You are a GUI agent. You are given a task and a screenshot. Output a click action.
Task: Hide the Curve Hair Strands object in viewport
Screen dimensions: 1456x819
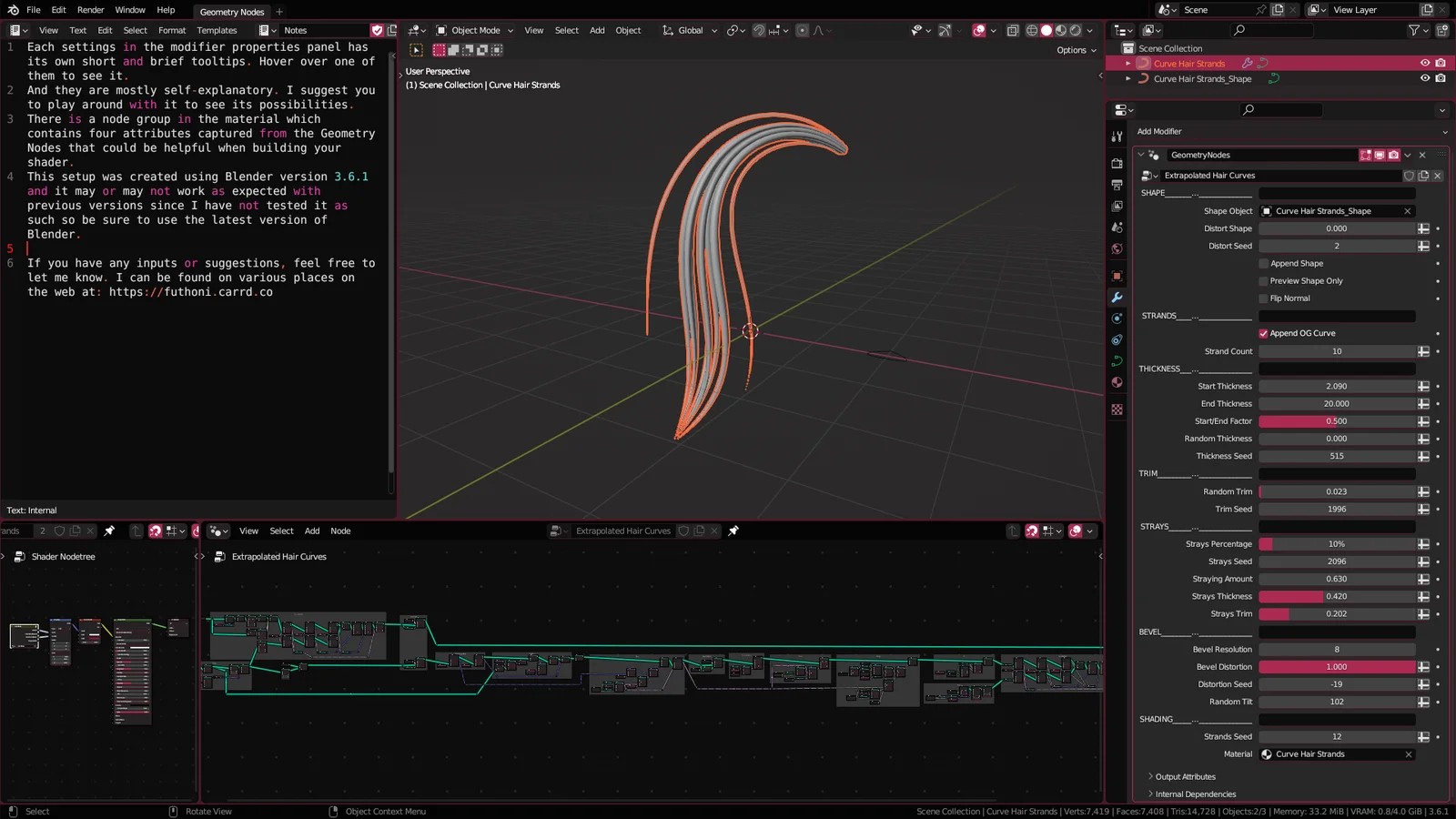1424,63
